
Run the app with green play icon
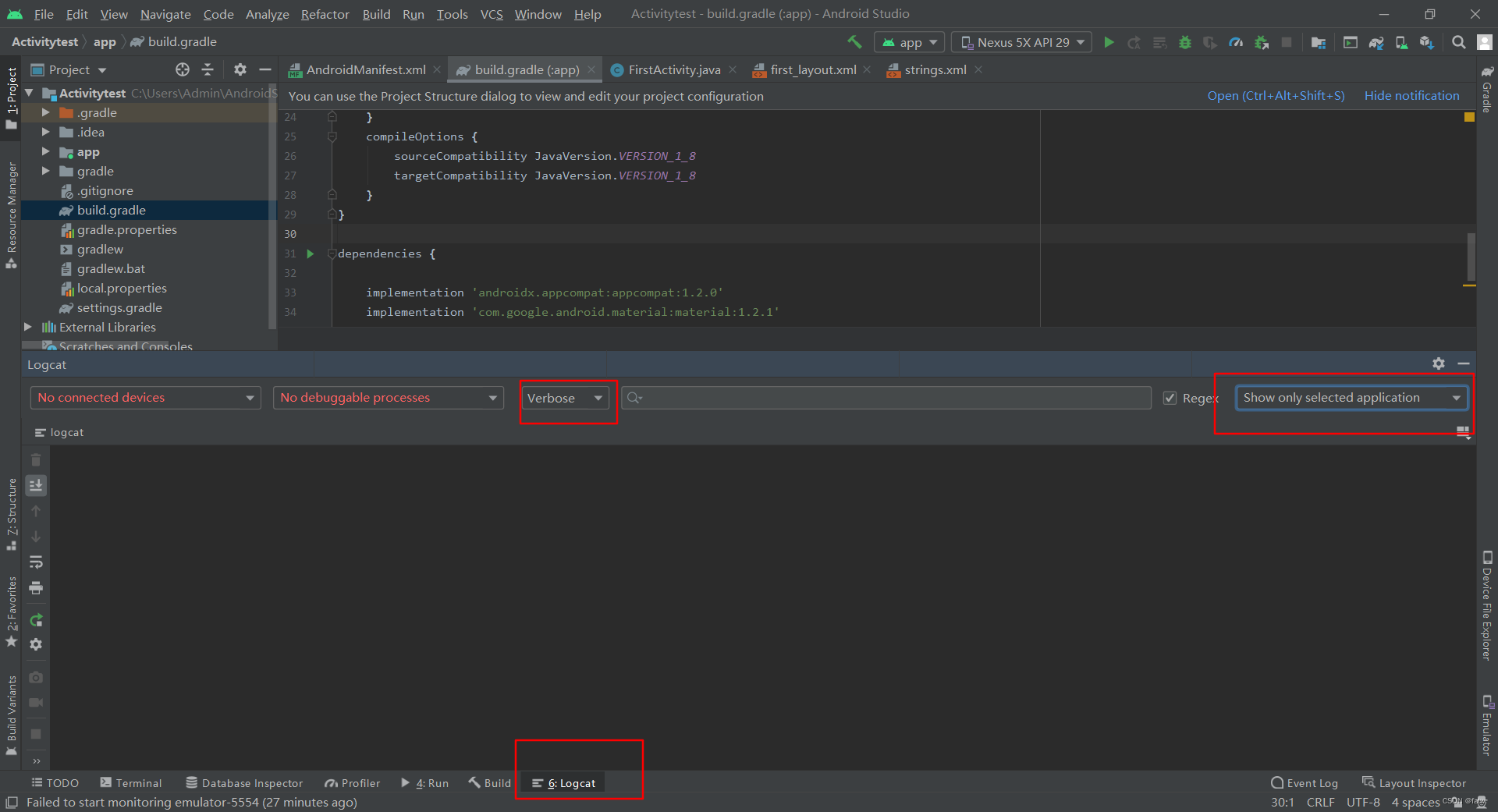click(1109, 42)
